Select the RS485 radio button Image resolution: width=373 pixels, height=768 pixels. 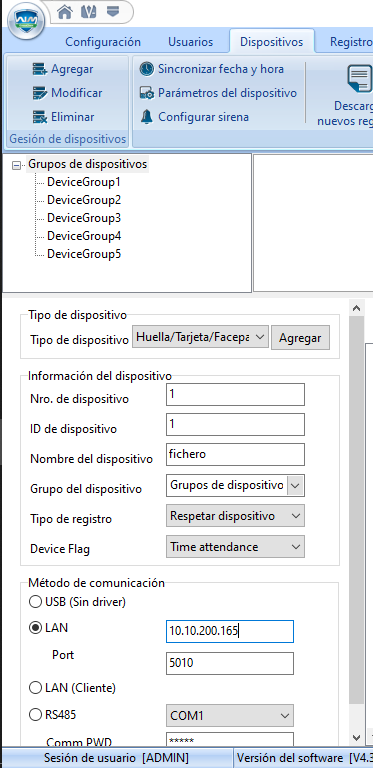35,715
